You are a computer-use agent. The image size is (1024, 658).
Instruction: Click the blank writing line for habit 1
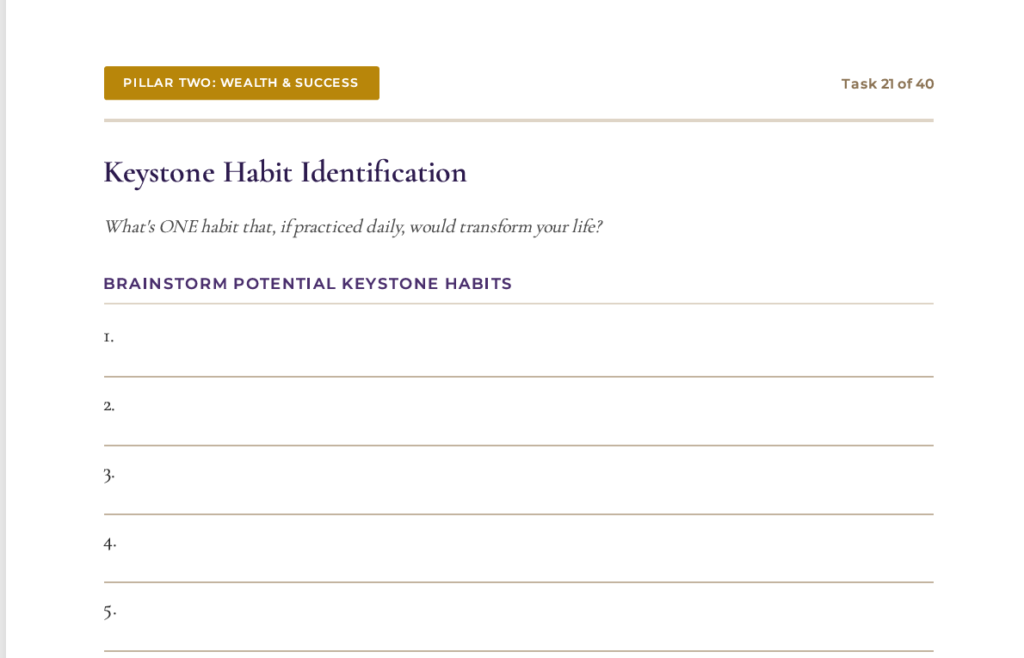[x=520, y=358]
